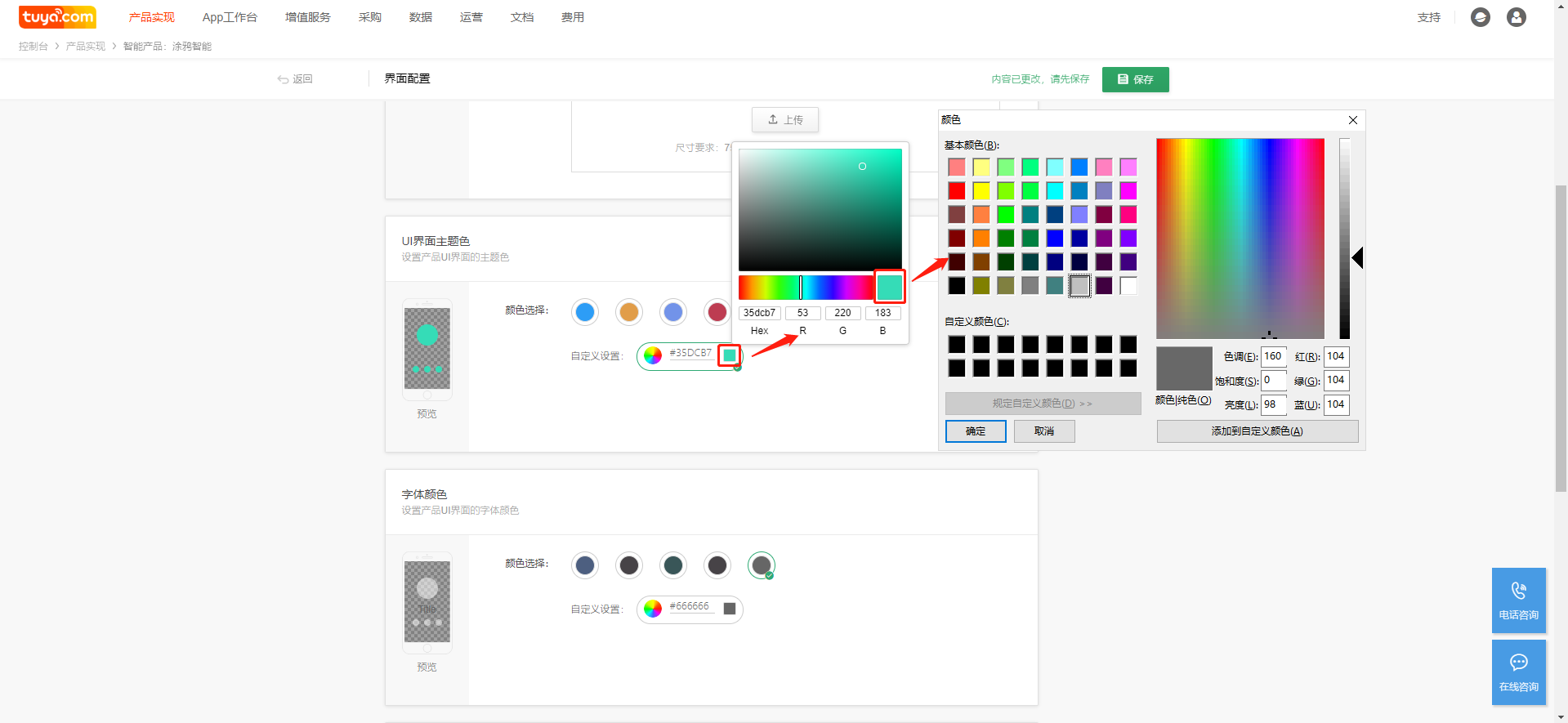The image size is (1568, 723).
Task: Select the first custom color slot
Action: 957,344
